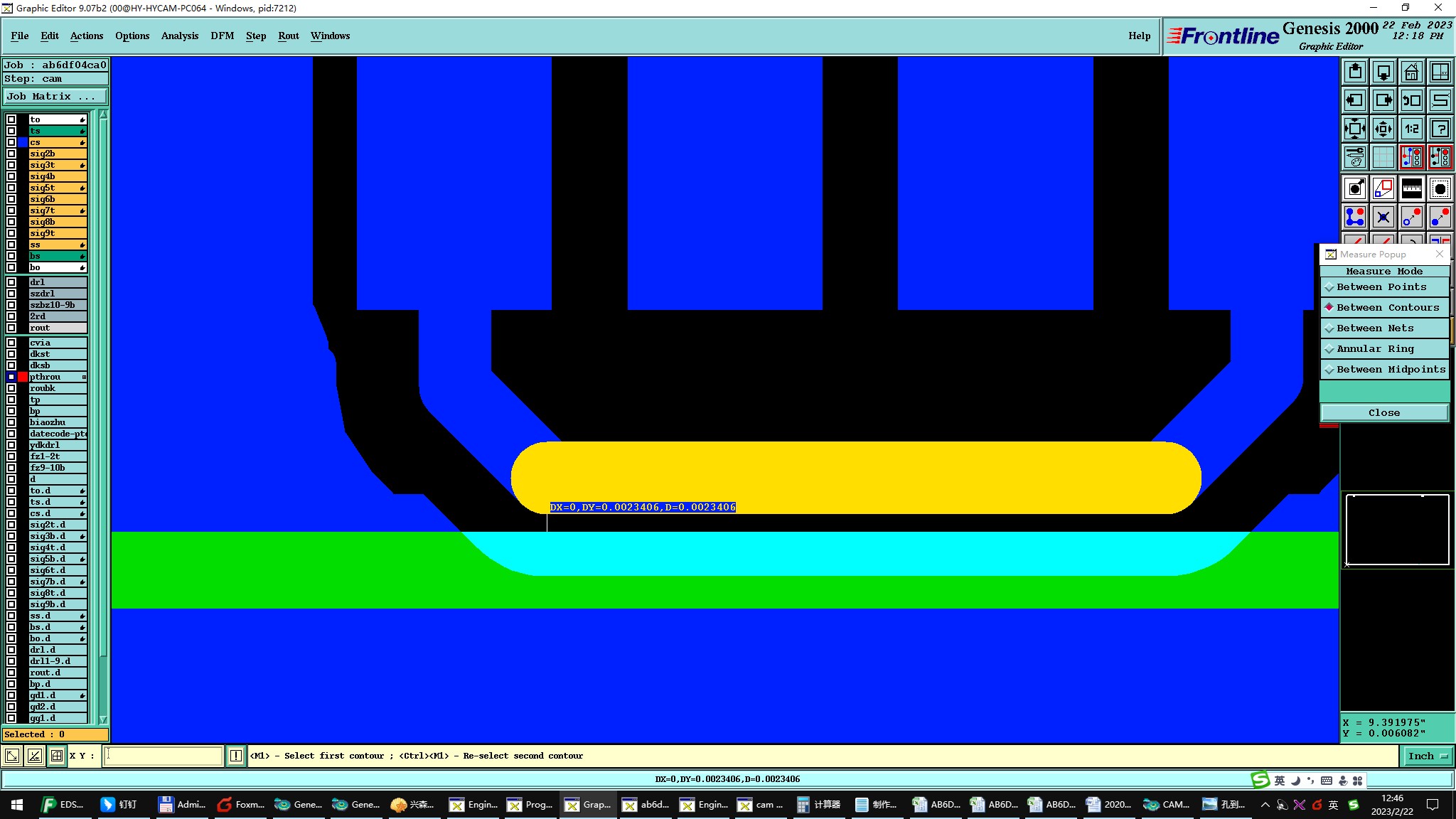The width and height of the screenshot is (1456, 819).
Task: Toggle checkbox for sig3t layer
Action: pyautogui.click(x=11, y=165)
